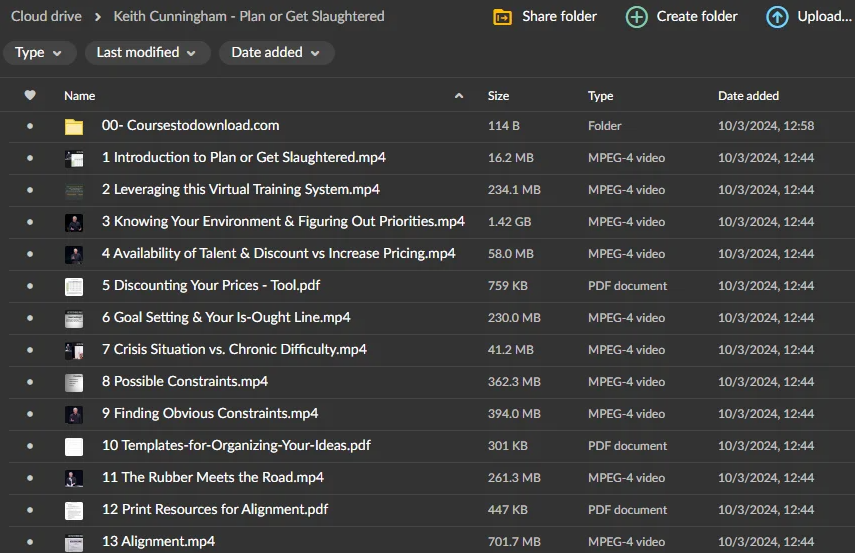Screen dimensions: 855x553
Task: Expand the Last modified filter dropdown
Action: click(x=147, y=53)
